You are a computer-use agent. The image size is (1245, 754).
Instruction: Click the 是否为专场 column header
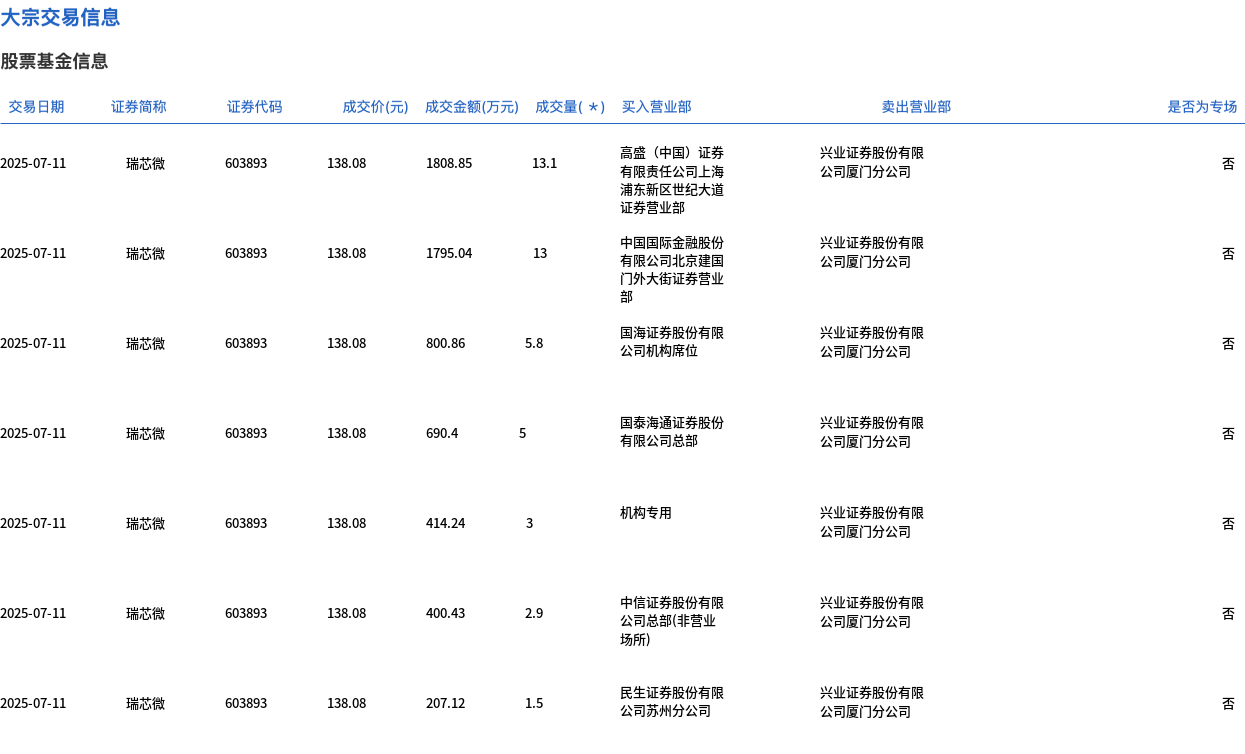click(1201, 107)
